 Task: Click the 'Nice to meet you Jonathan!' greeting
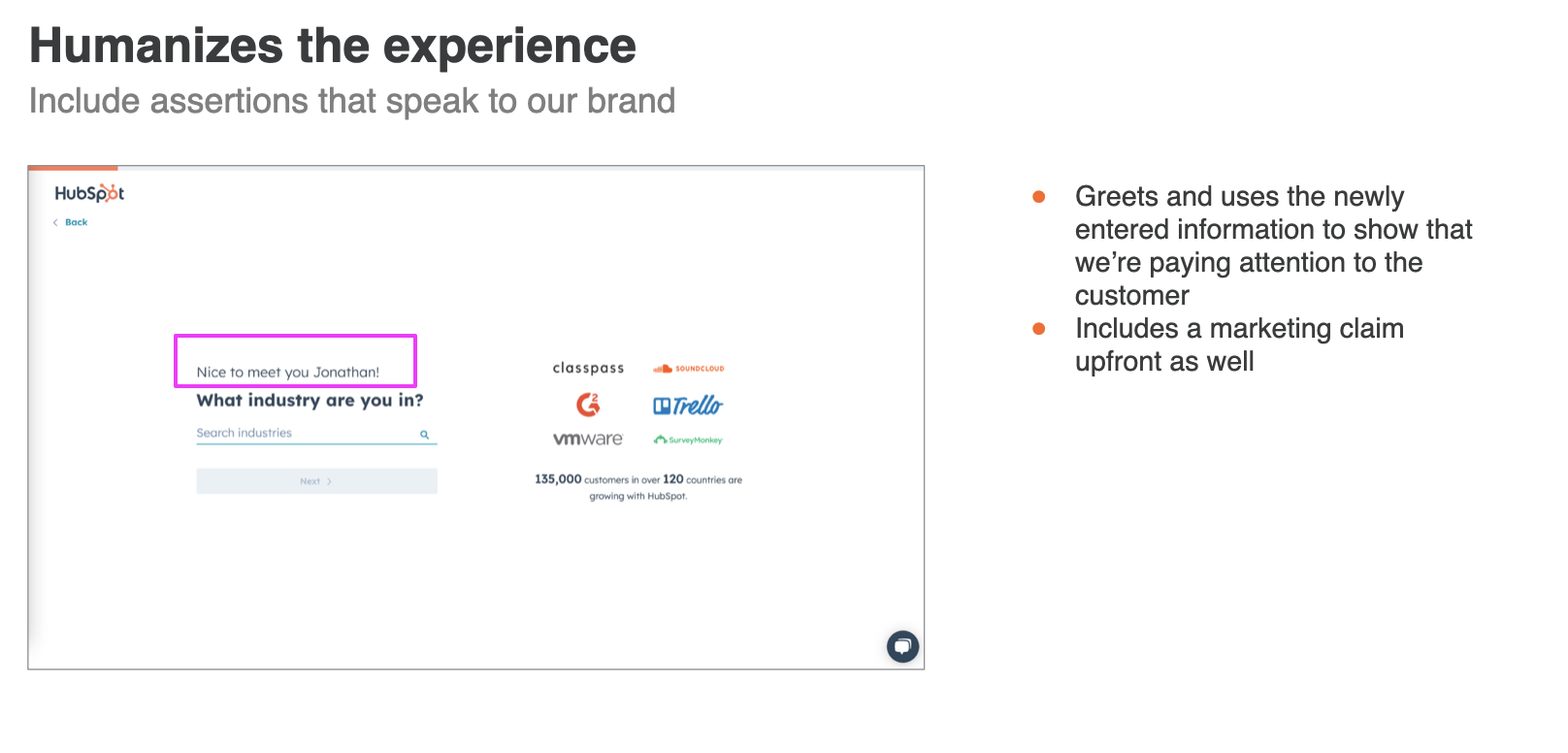[x=287, y=372]
